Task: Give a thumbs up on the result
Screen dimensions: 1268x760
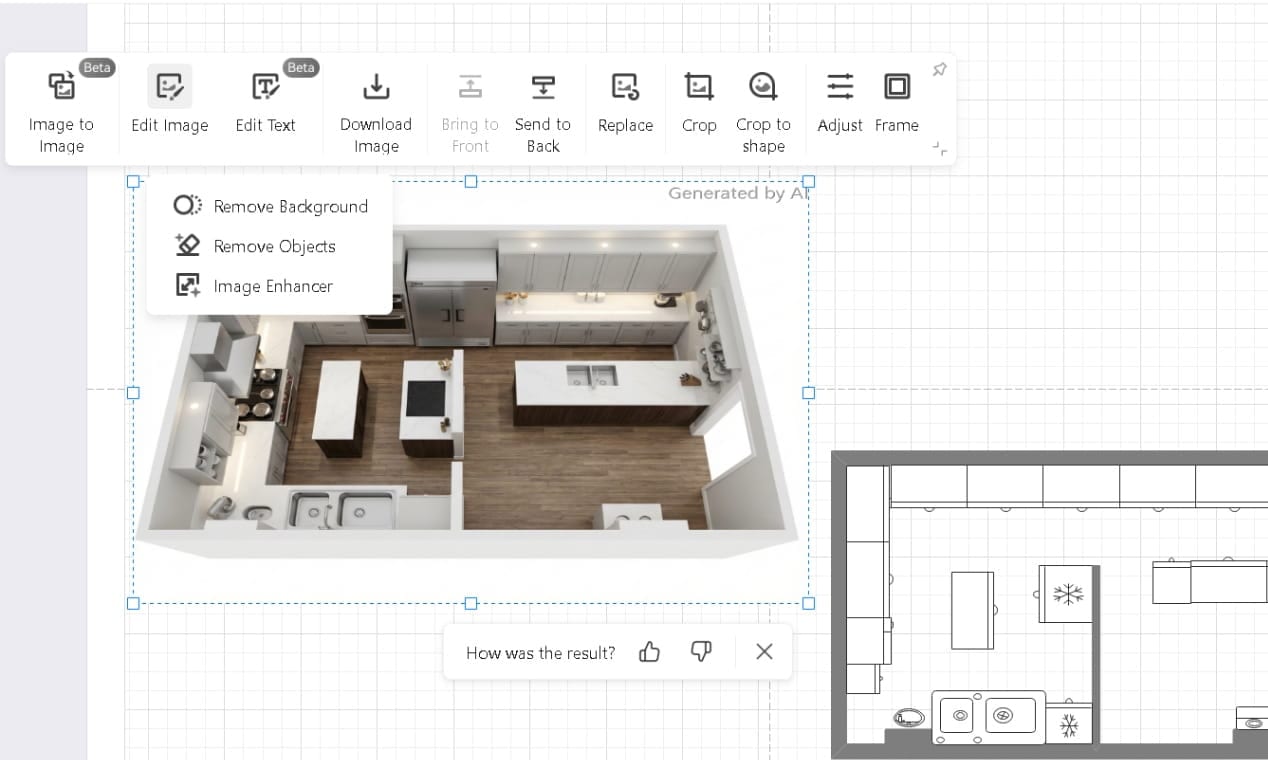Action: (649, 651)
